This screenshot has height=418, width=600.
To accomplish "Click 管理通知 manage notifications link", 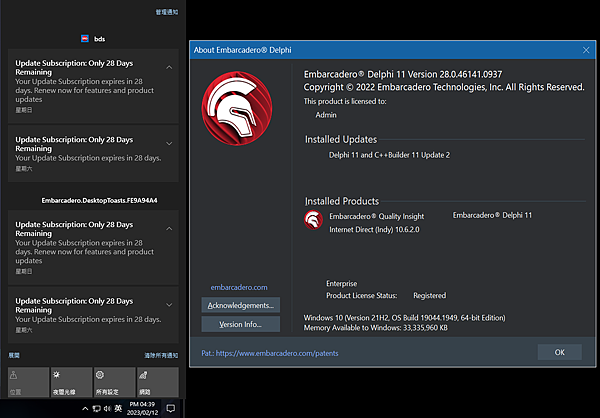I will point(166,12).
